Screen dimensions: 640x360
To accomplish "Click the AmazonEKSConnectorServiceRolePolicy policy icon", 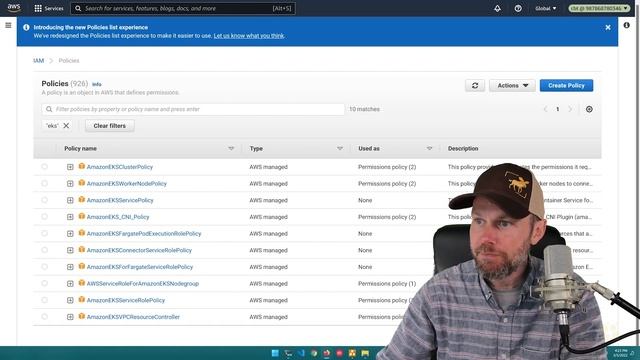I will pyautogui.click(x=82, y=249).
